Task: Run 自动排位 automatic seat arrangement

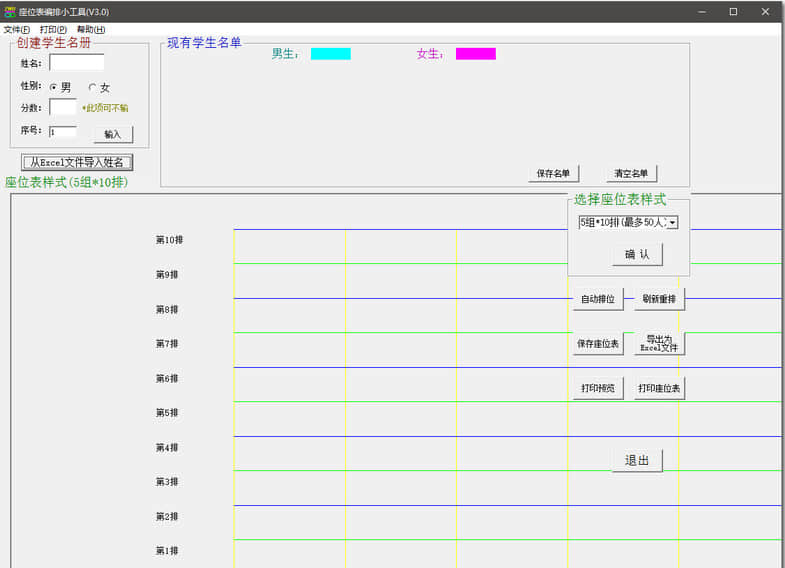Action: coord(598,299)
